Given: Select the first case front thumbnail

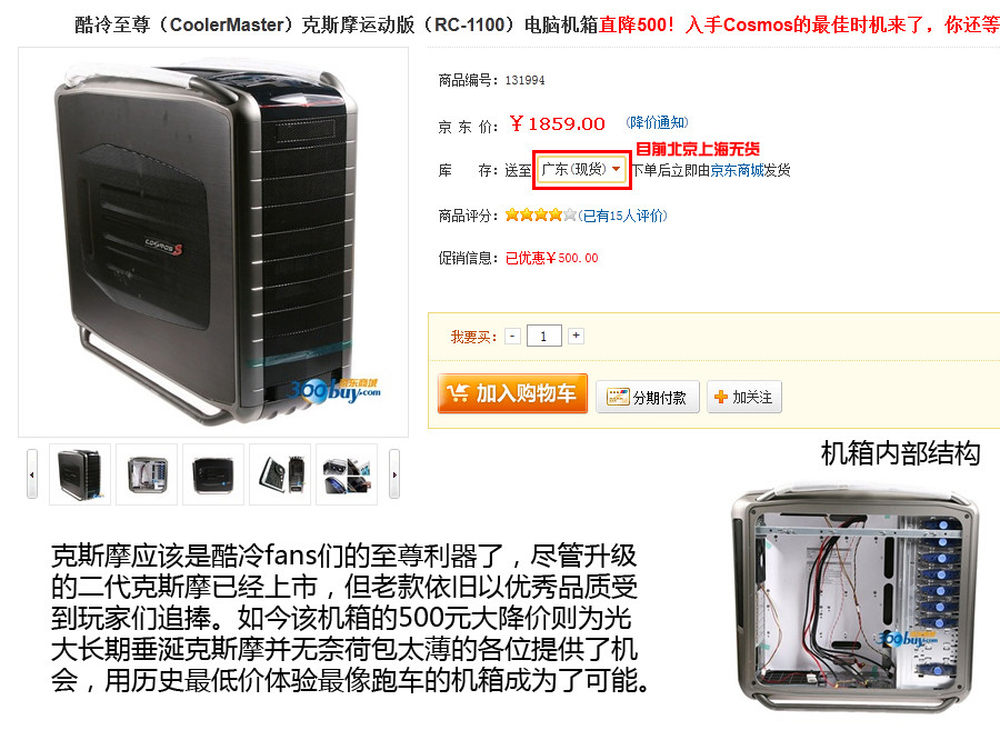Looking at the screenshot, I should pos(80,474).
